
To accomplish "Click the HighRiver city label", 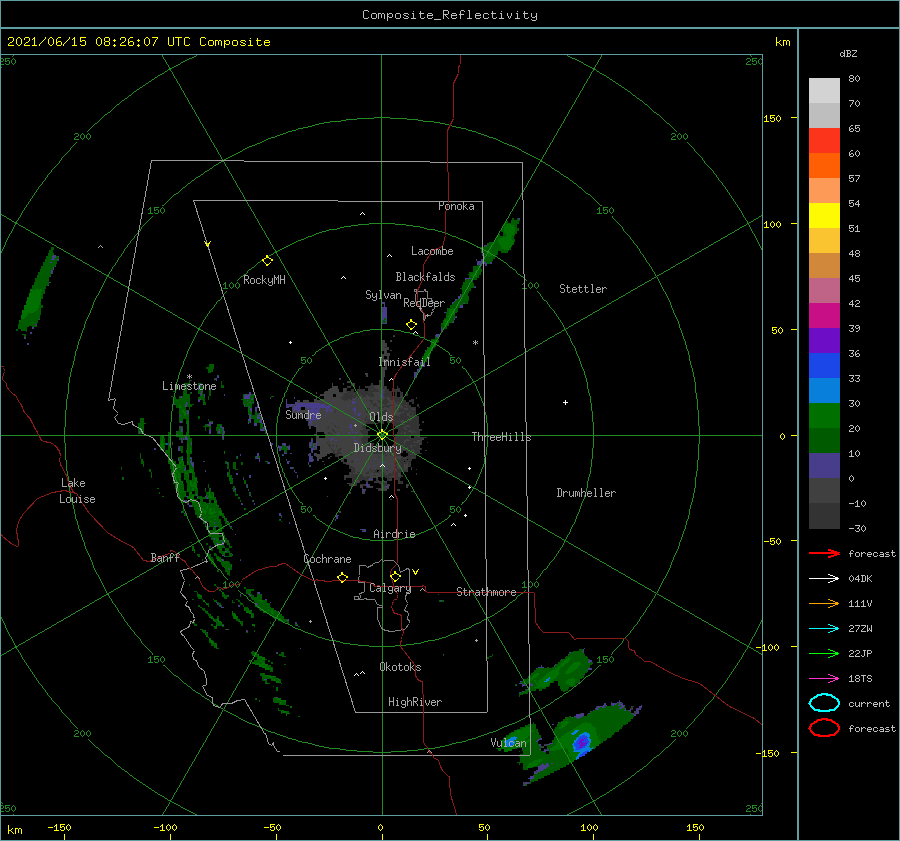I will [x=415, y=702].
